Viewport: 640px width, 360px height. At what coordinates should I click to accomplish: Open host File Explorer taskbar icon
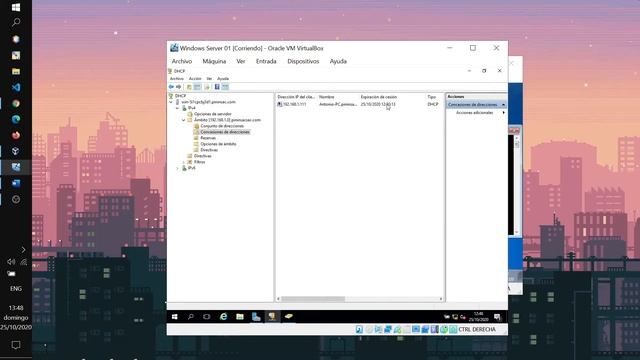[x=16, y=71]
